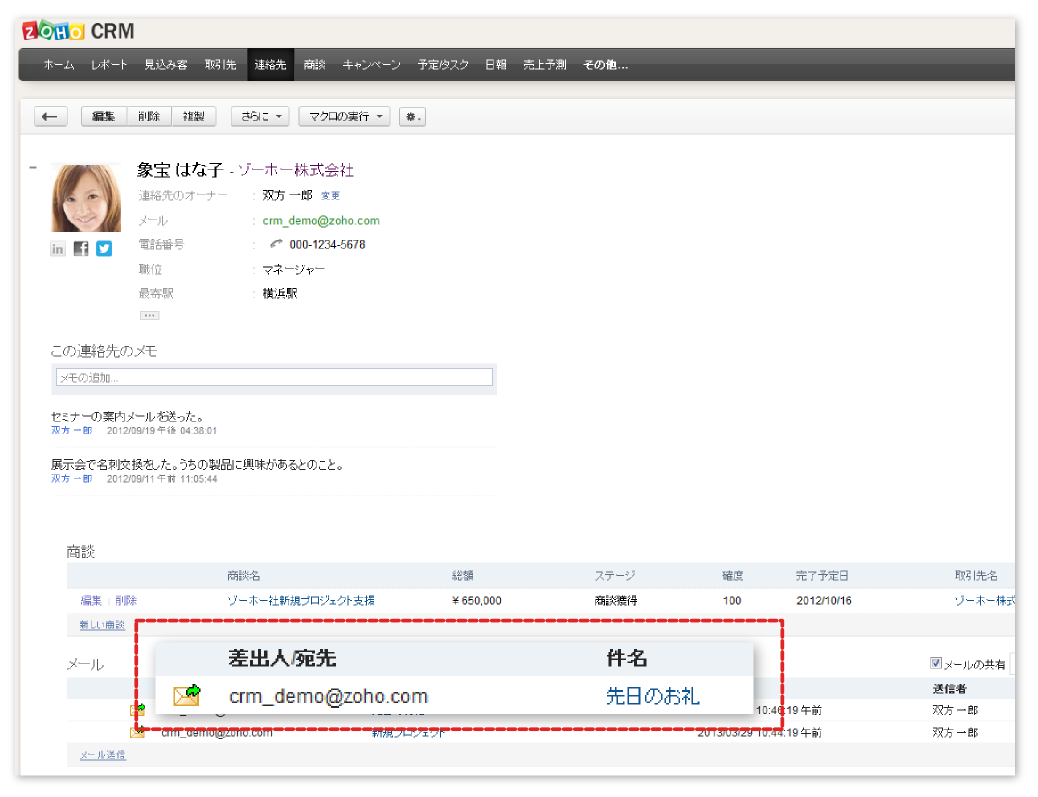Open the gear settings button in toolbar
Image resolution: width=1038 pixels, height=797 pixels.
point(412,117)
